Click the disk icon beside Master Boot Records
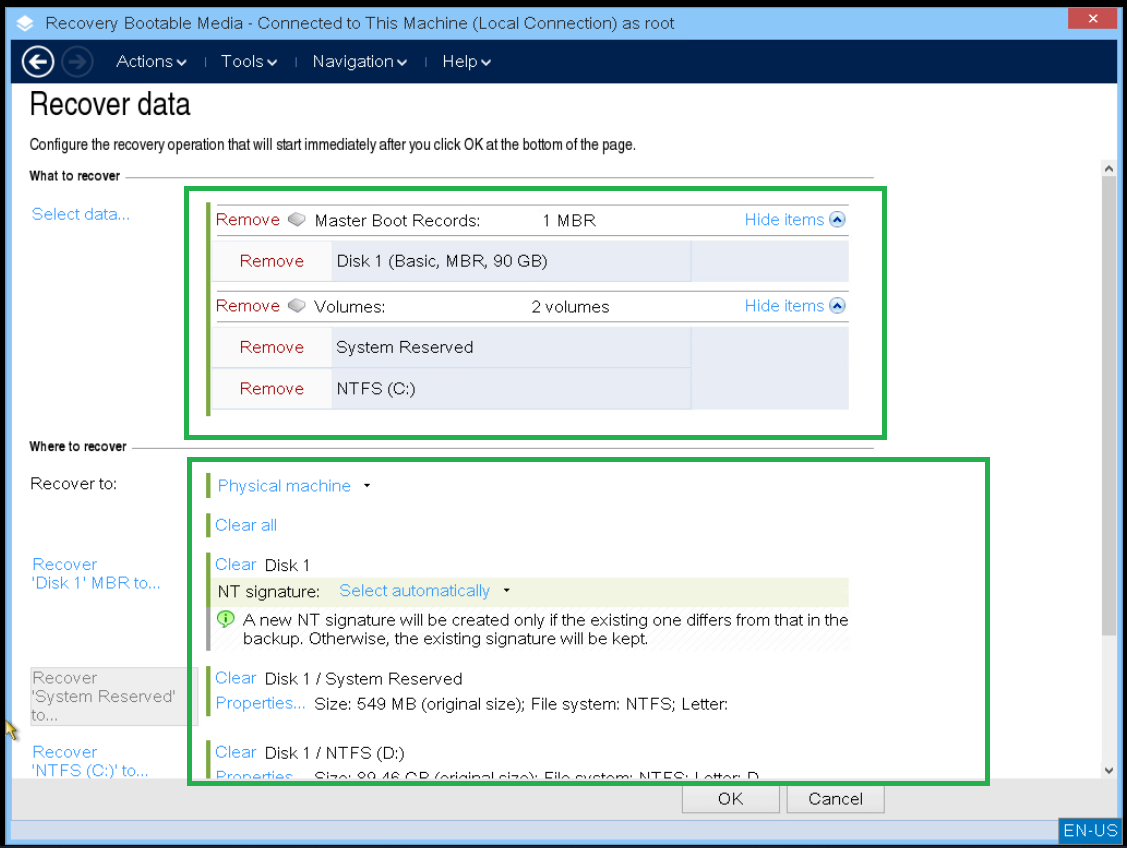 coord(296,219)
